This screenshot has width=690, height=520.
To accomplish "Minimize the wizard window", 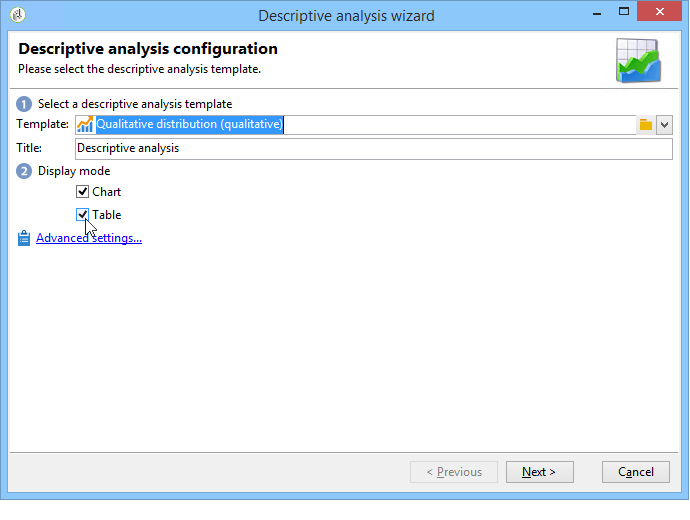I will click(597, 12).
